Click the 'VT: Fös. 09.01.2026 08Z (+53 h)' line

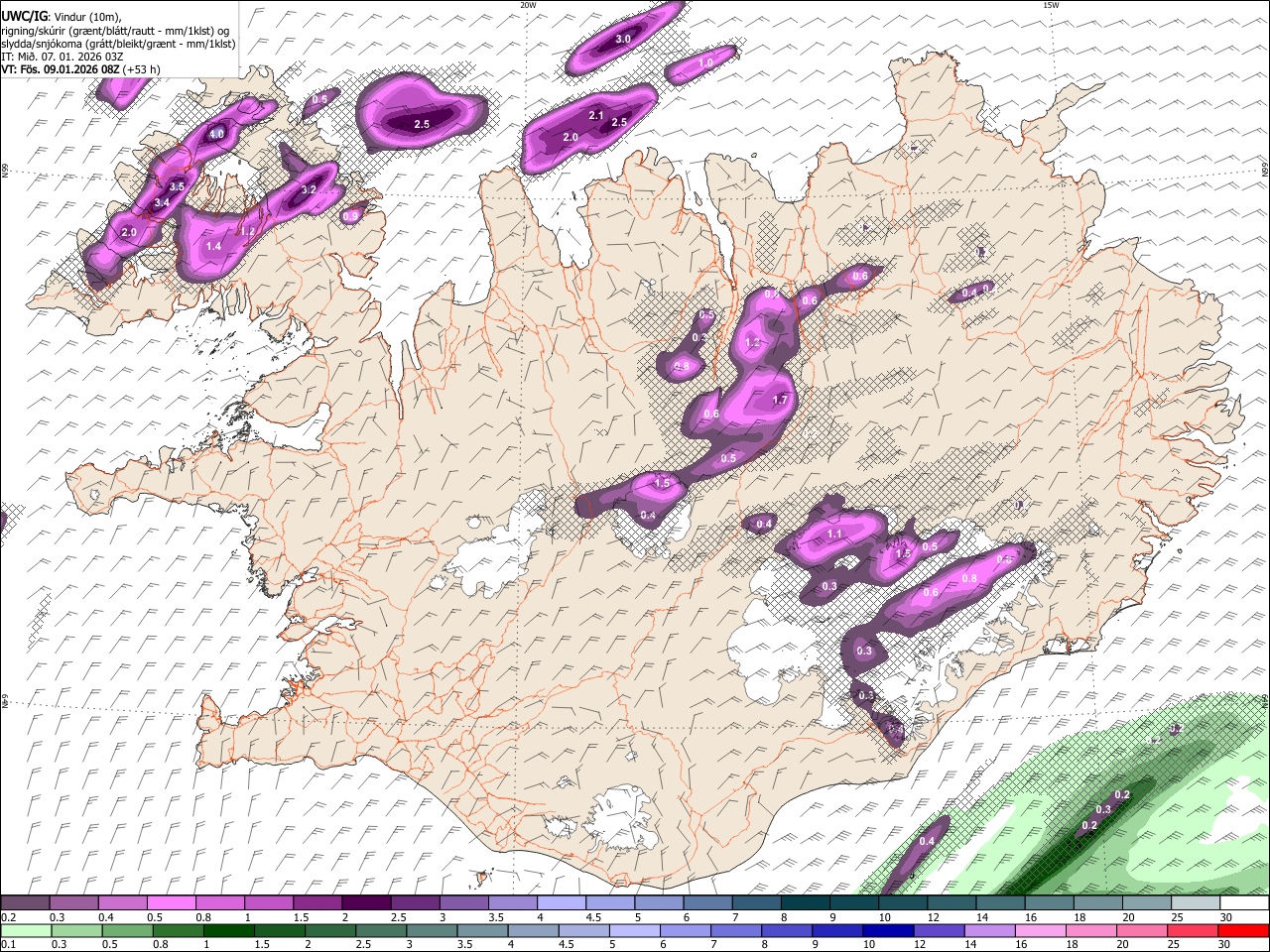(80, 69)
